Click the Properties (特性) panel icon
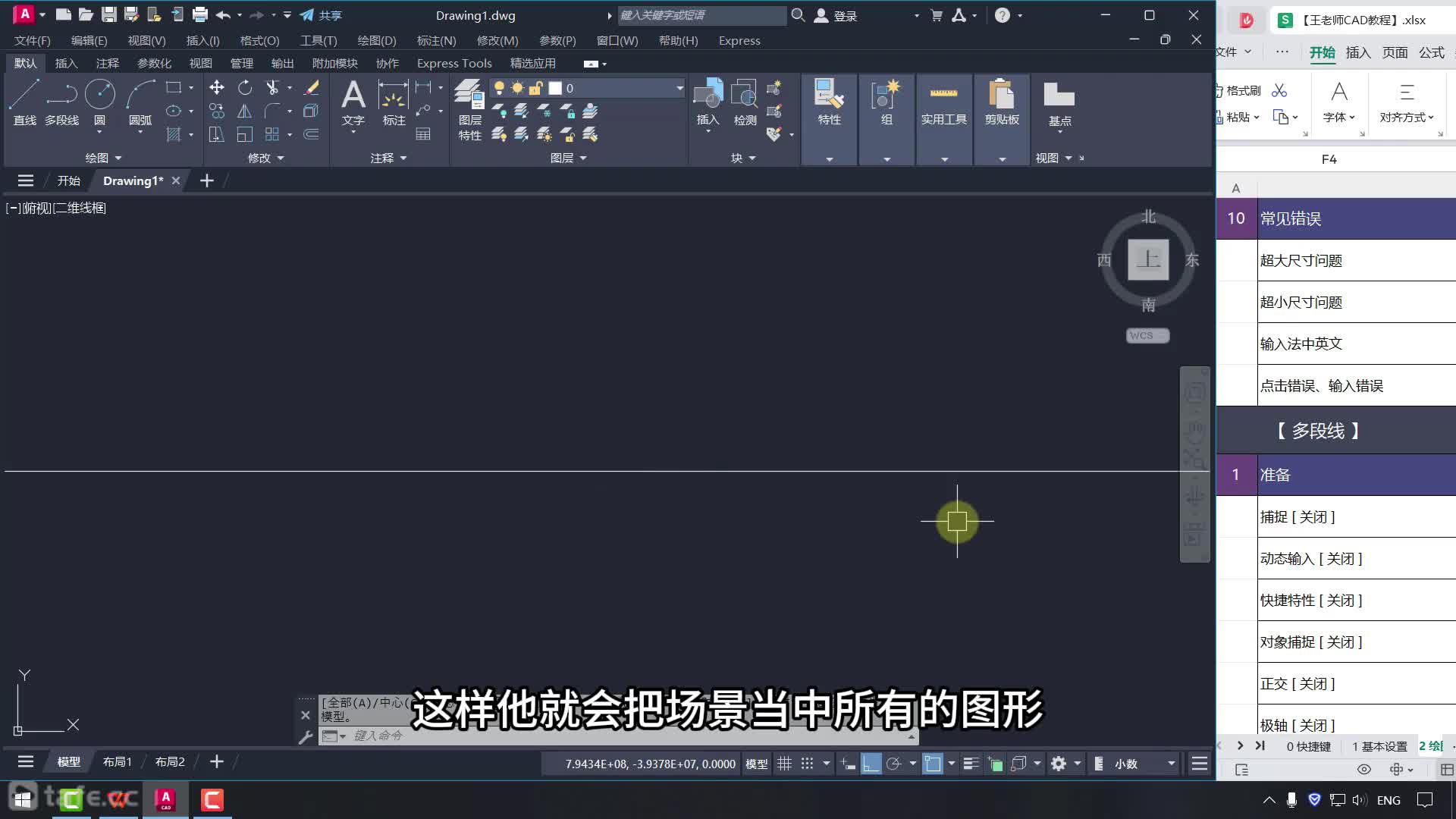The image size is (1456, 819). click(x=829, y=102)
